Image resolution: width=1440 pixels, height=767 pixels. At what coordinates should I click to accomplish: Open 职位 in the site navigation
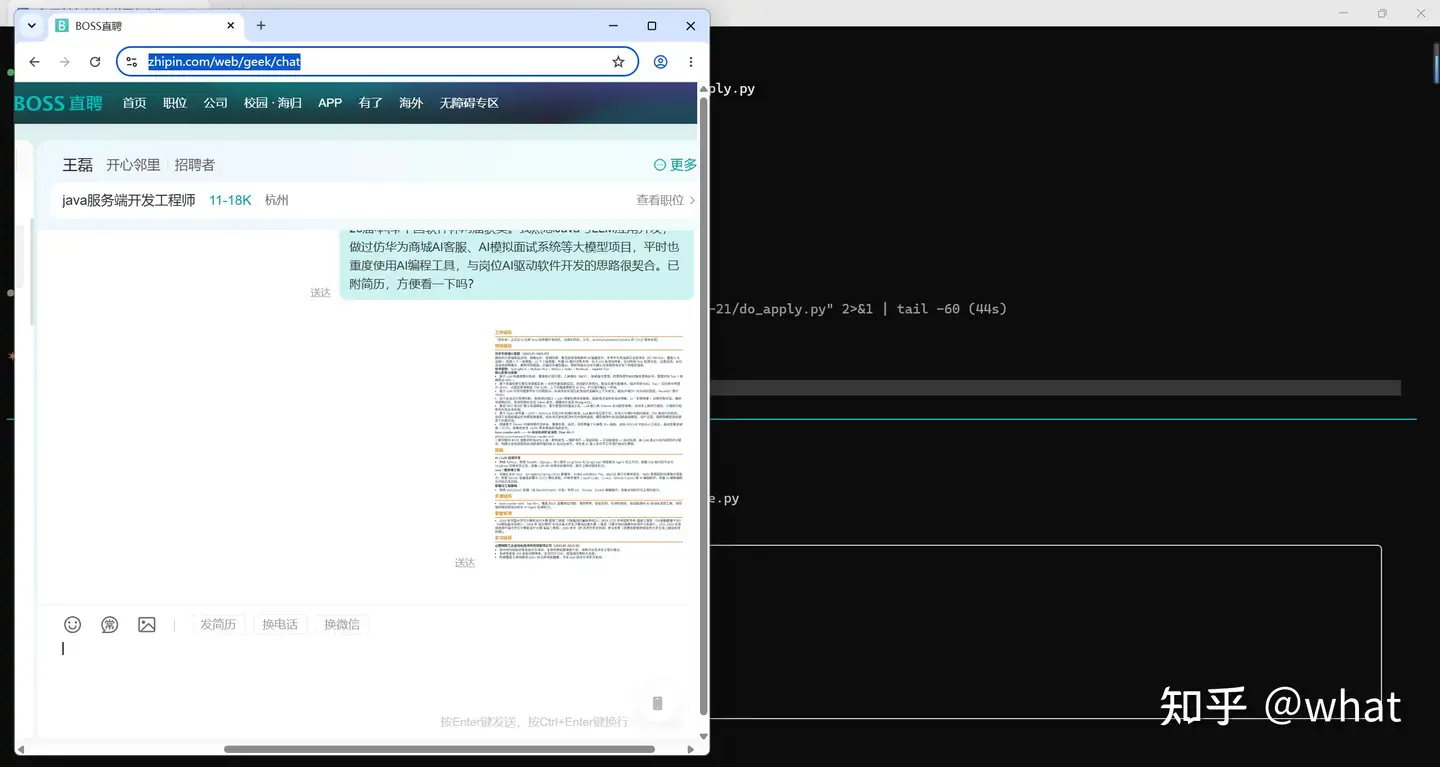click(175, 103)
